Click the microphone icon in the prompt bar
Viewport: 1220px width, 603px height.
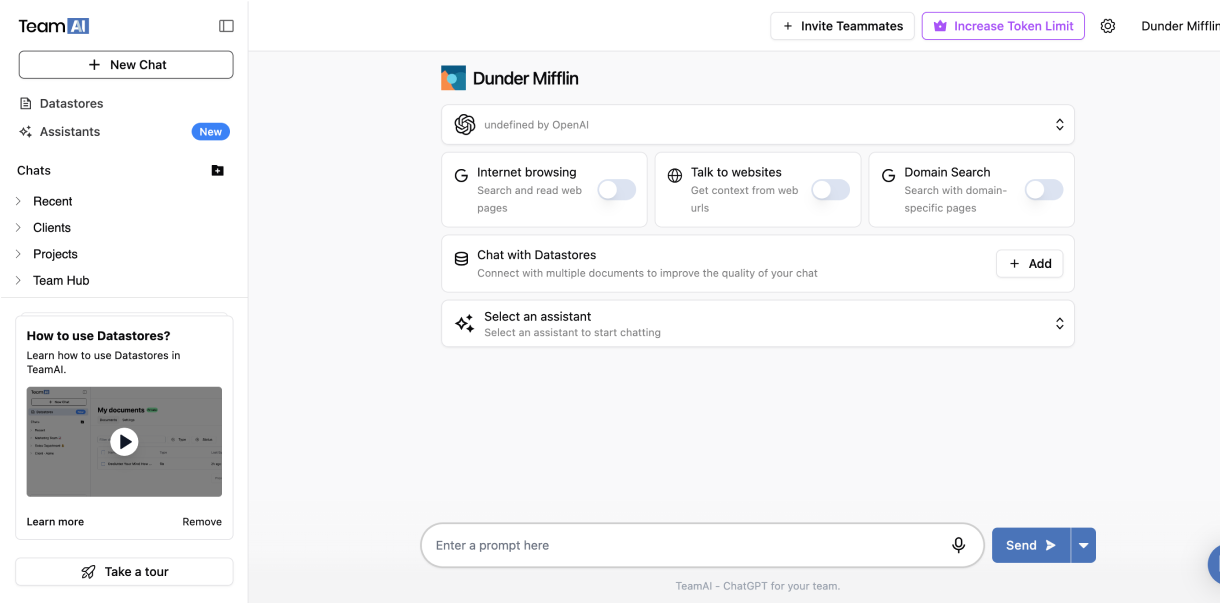point(958,545)
